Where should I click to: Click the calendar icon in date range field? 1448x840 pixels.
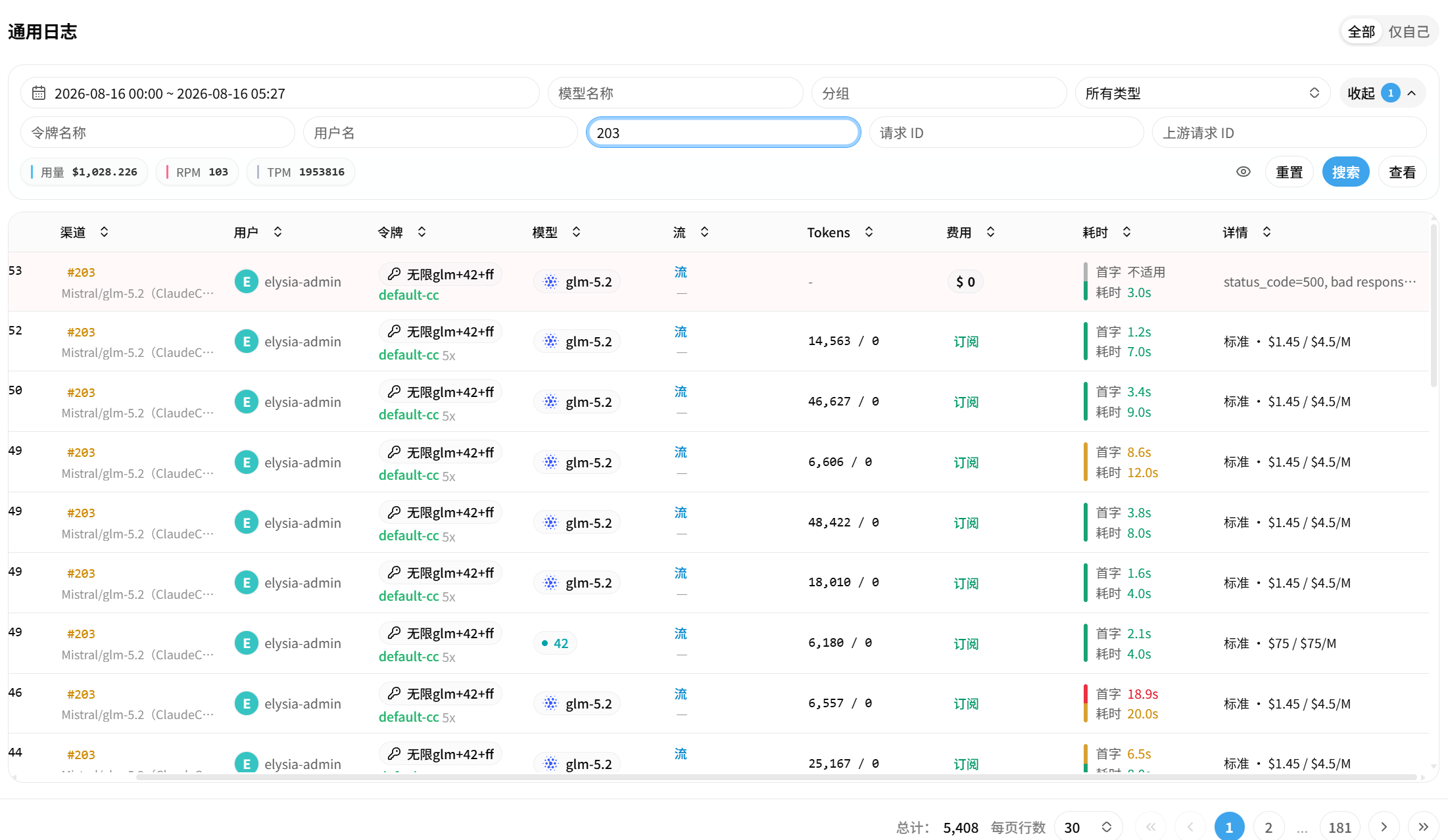point(39,93)
